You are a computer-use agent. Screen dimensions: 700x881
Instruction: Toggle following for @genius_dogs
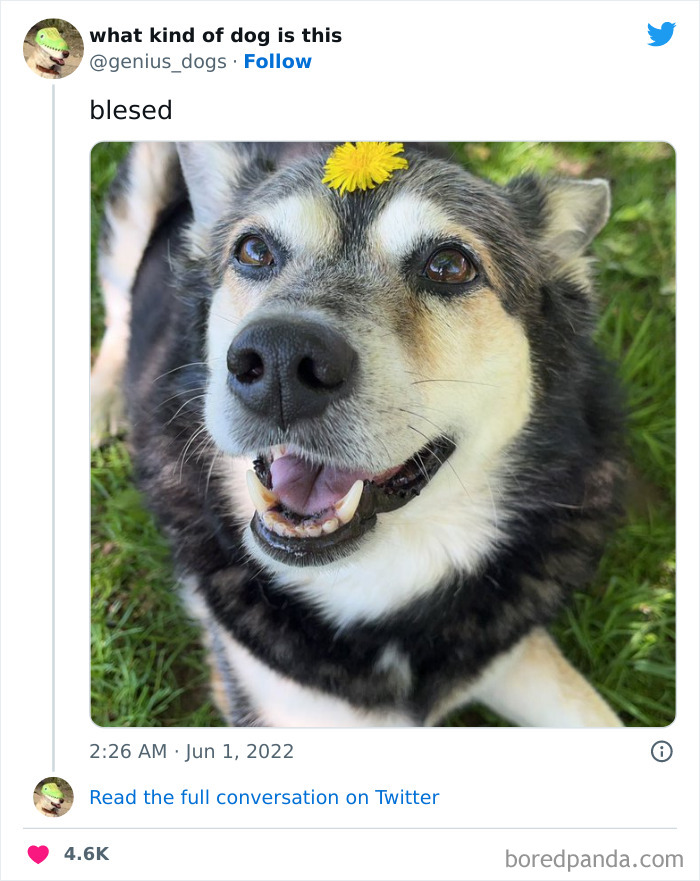278,61
